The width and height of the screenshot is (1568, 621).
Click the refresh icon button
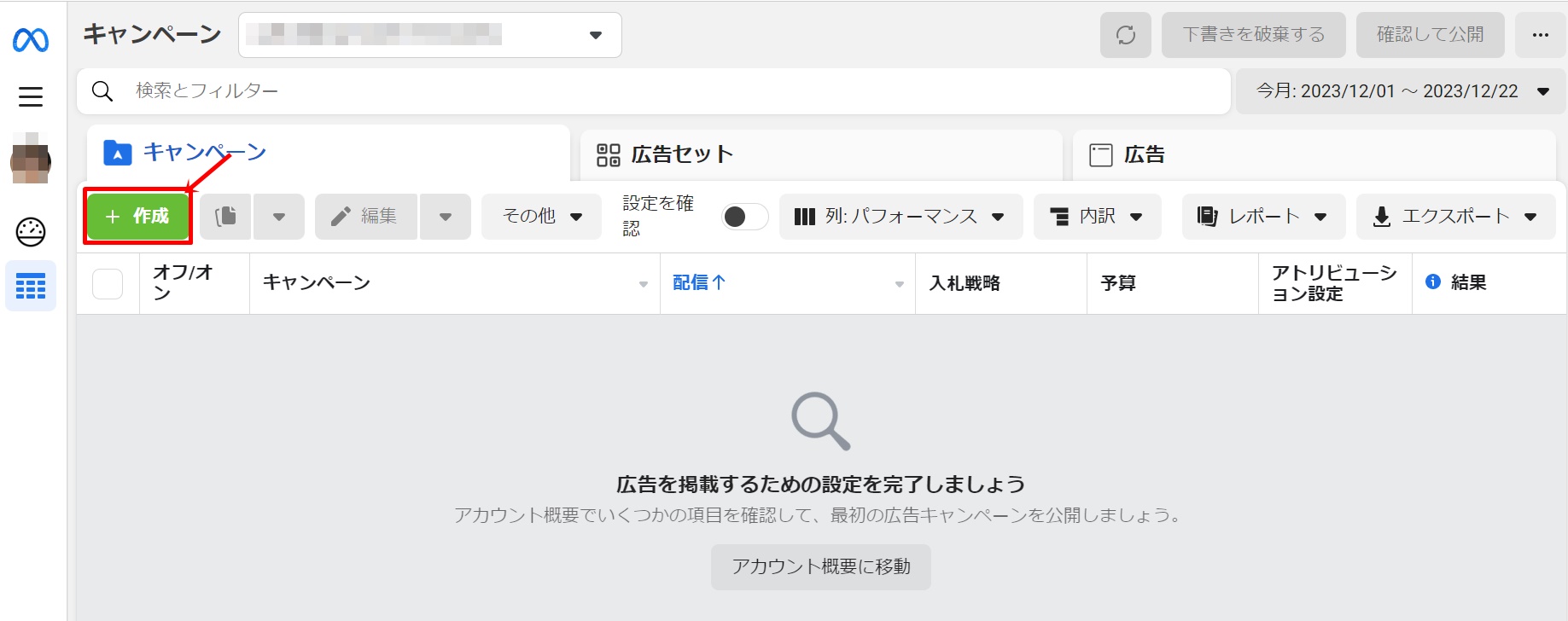pyautogui.click(x=1125, y=35)
